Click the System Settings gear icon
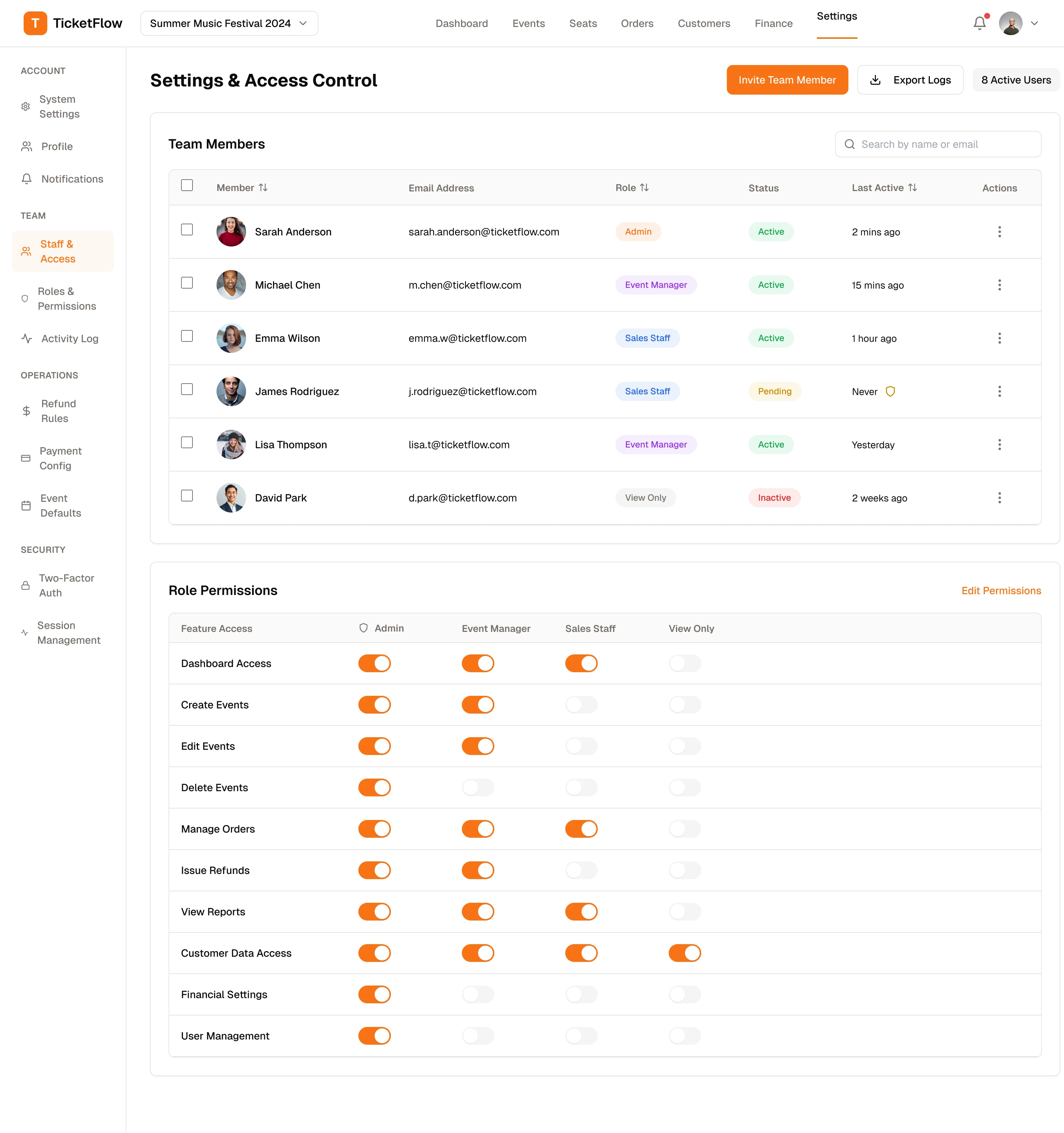Image resolution: width=1064 pixels, height=1133 pixels. click(25, 106)
